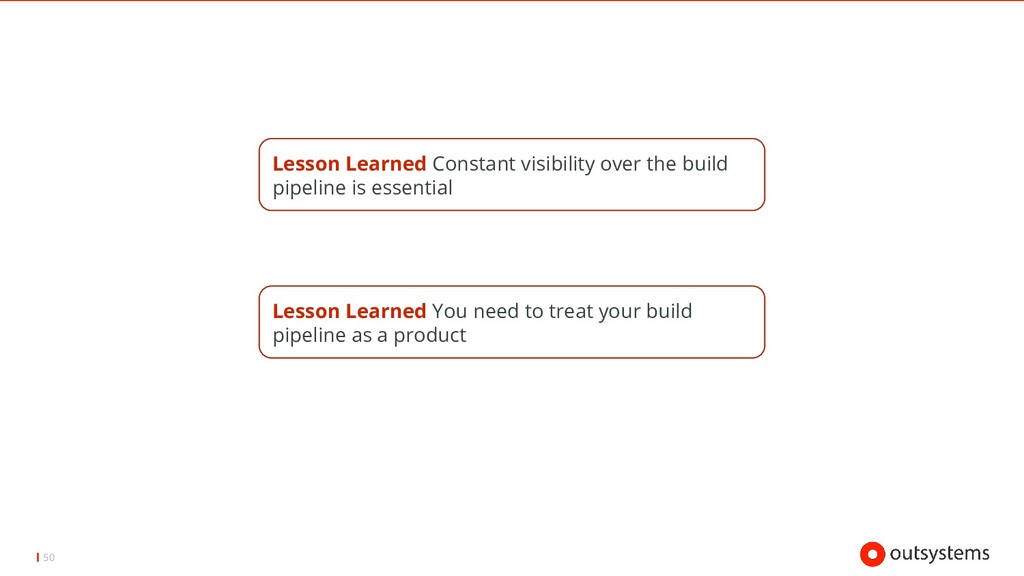Click the phrase "pipeline as a" in second box
The image size is (1024, 576).
330,336
